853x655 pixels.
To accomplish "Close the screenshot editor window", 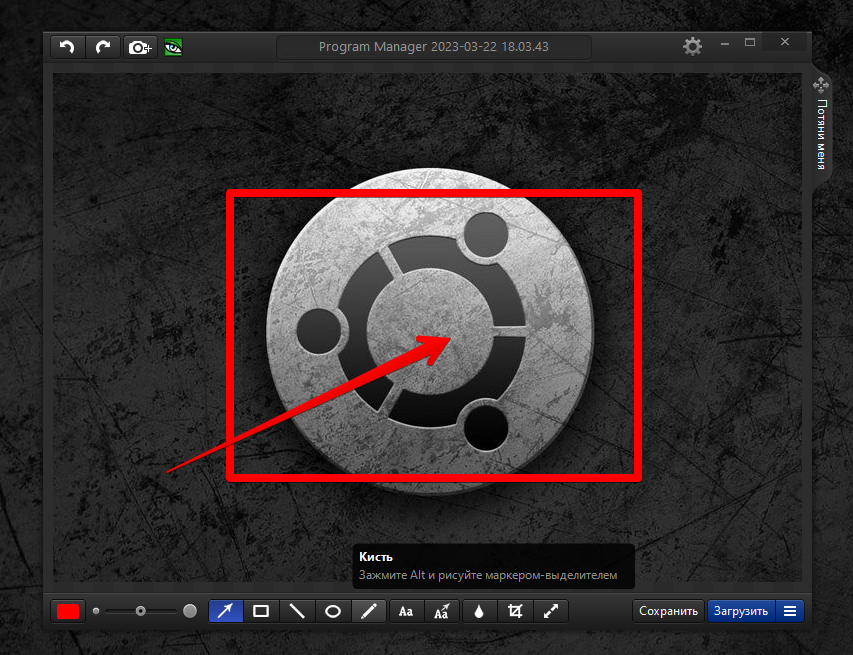I will click(x=785, y=42).
